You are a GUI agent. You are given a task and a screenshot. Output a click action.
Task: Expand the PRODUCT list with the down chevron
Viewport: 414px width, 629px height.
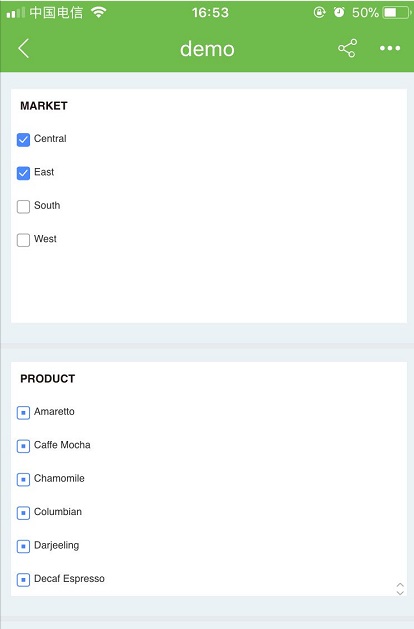coord(400,592)
